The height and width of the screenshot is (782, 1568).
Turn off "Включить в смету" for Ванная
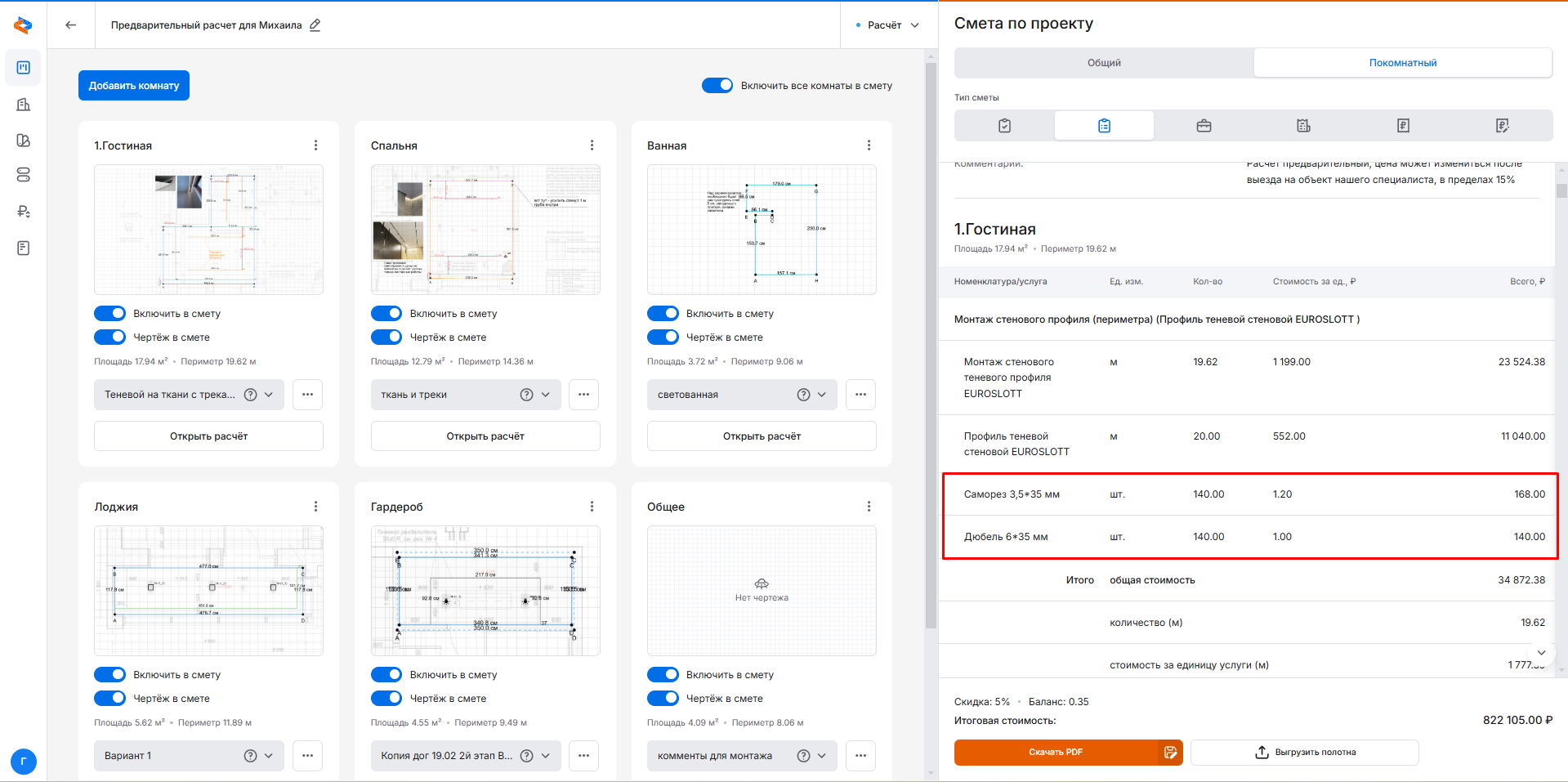click(663, 314)
